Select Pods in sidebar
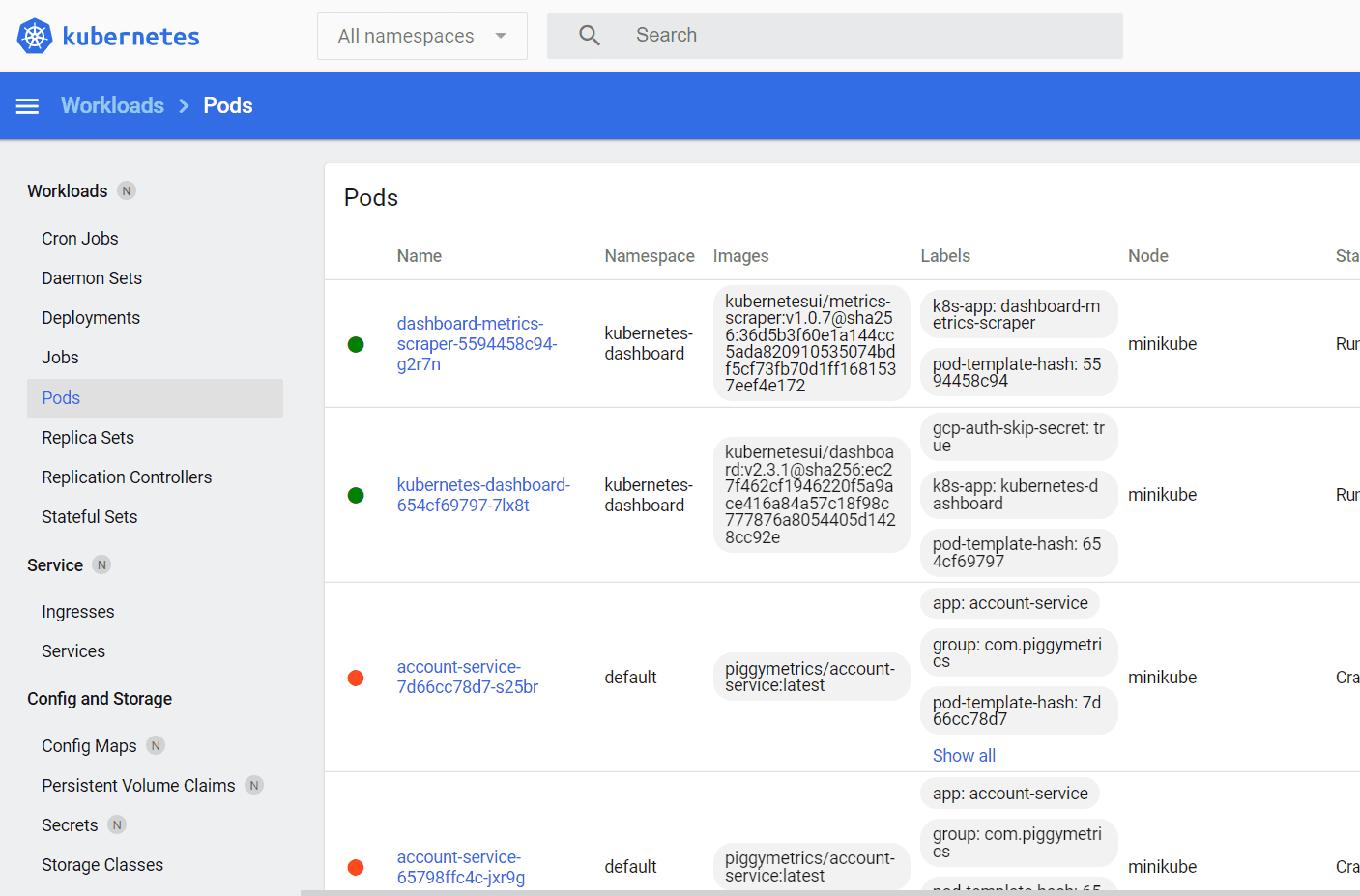1360x896 pixels. click(155, 398)
